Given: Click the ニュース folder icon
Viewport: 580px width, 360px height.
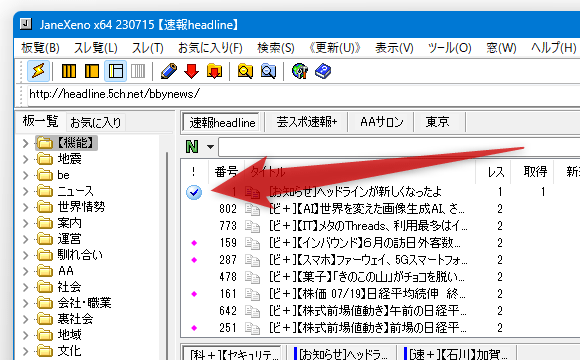Looking at the screenshot, I should point(45,191).
